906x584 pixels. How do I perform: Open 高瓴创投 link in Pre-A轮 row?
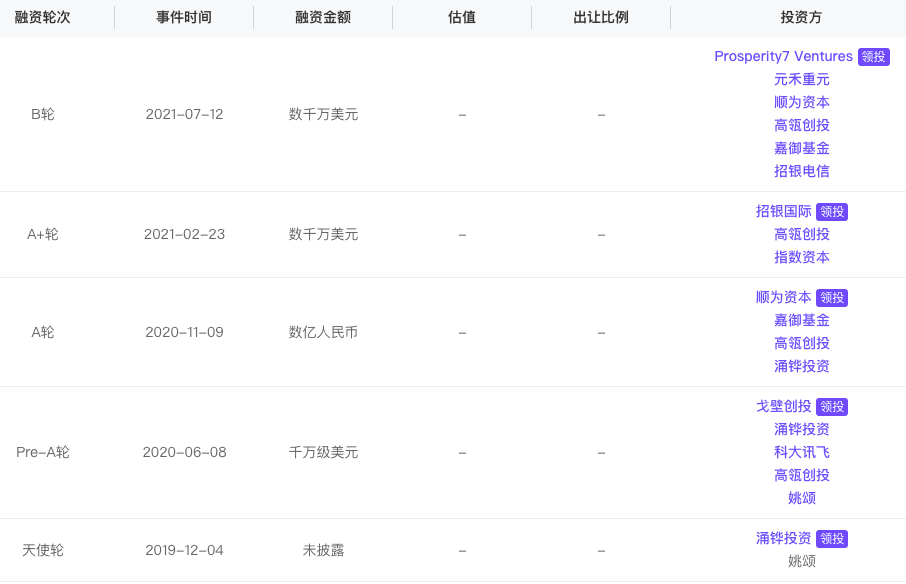pos(801,475)
